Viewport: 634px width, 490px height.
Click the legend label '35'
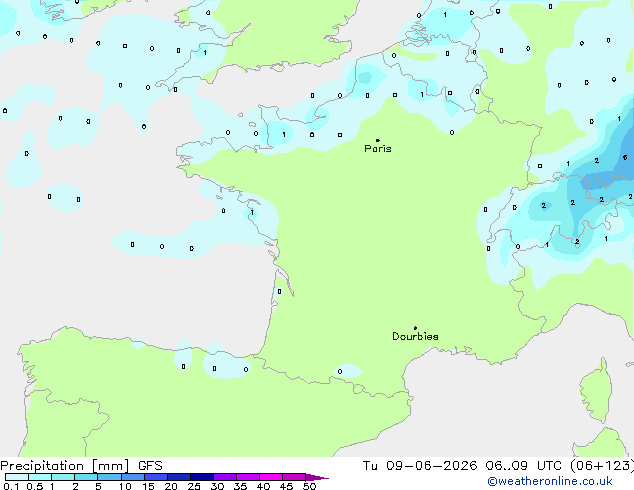point(240,486)
